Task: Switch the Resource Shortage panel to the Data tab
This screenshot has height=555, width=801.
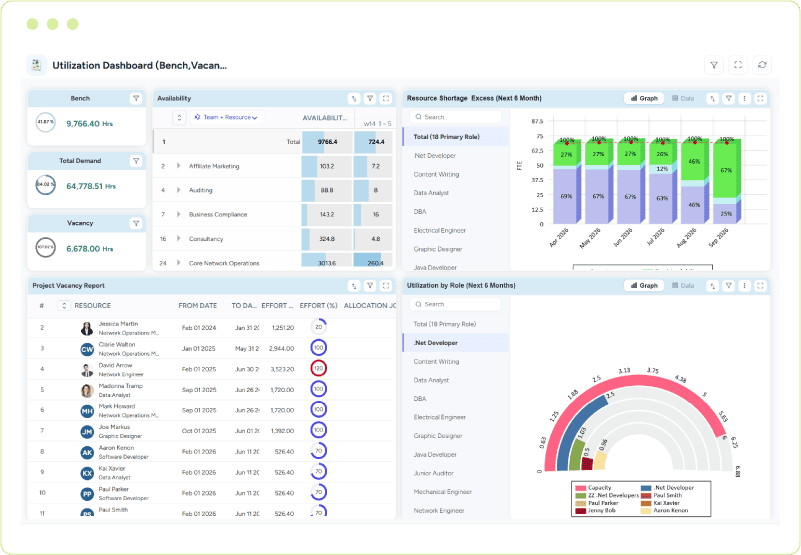Action: pos(683,98)
